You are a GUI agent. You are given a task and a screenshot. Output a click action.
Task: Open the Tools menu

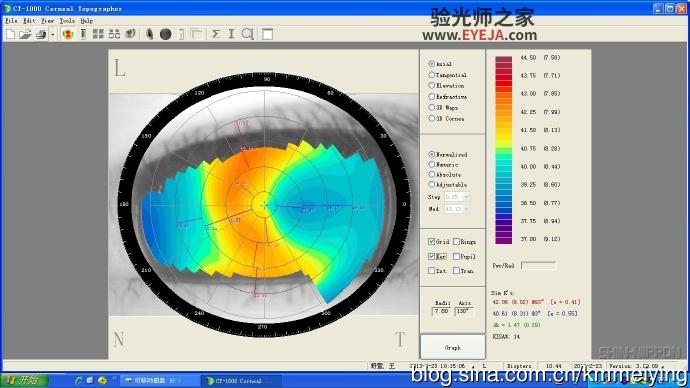pyautogui.click(x=67, y=21)
